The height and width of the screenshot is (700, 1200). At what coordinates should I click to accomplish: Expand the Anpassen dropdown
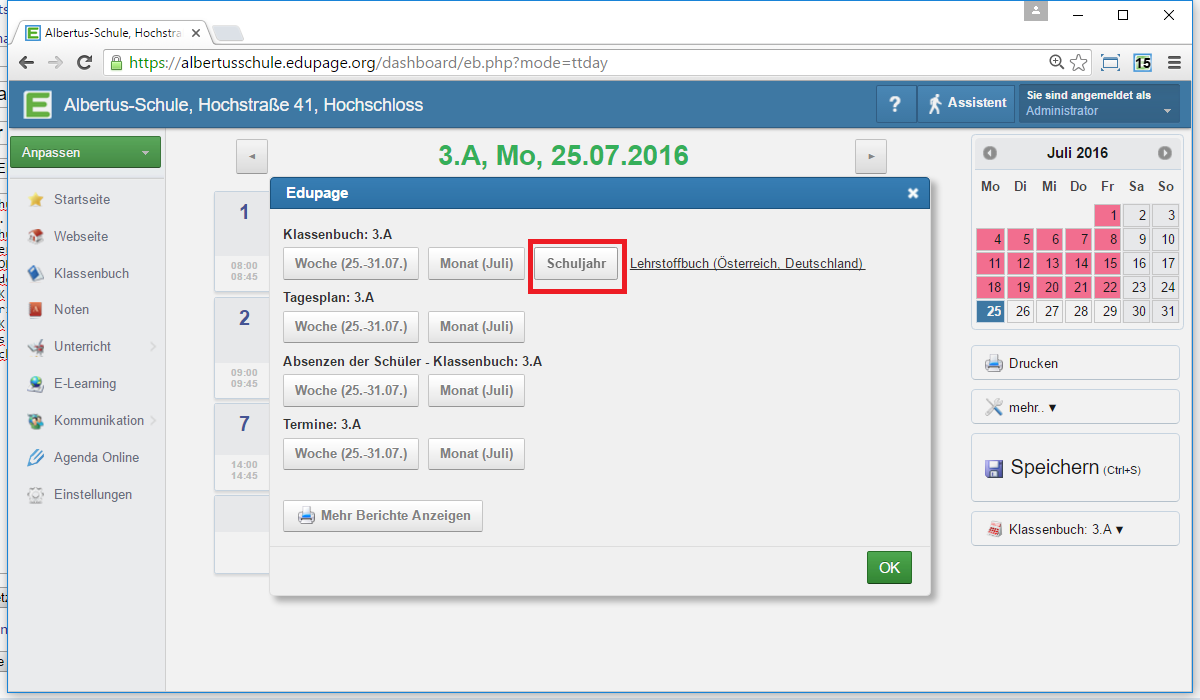coord(85,153)
